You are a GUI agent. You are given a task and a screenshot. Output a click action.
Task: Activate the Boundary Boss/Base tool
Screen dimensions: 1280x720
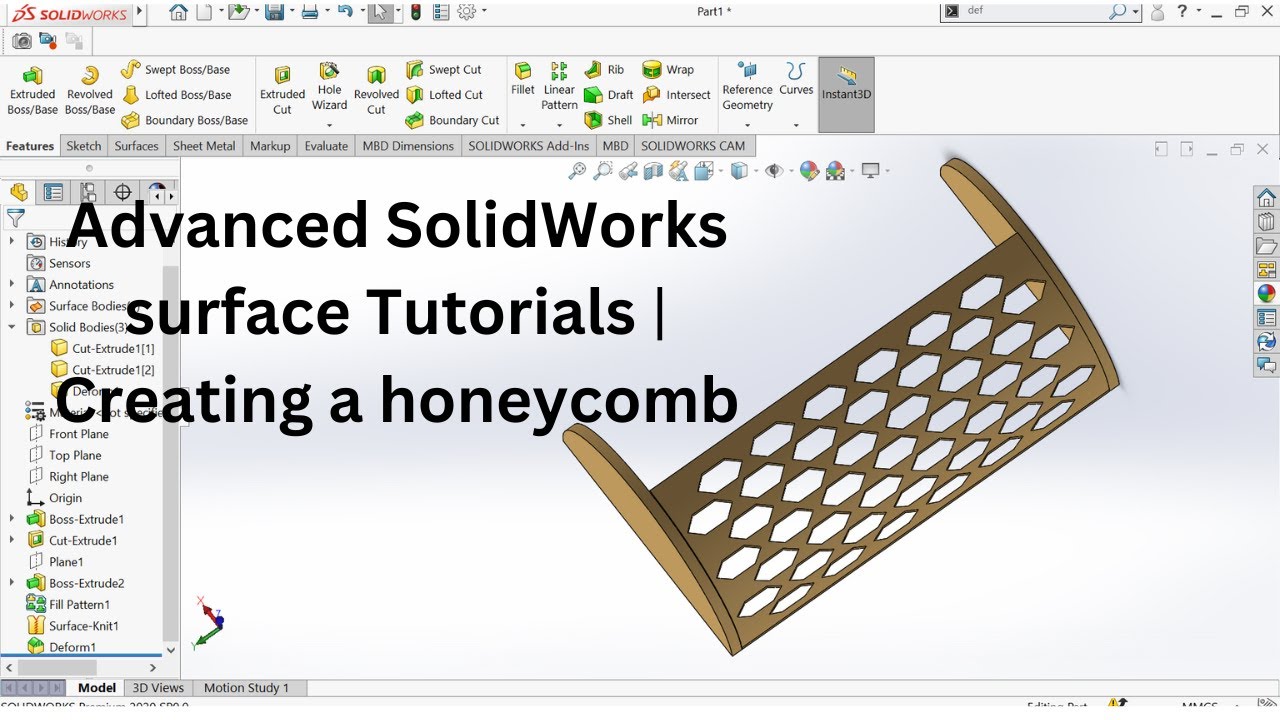(x=184, y=120)
